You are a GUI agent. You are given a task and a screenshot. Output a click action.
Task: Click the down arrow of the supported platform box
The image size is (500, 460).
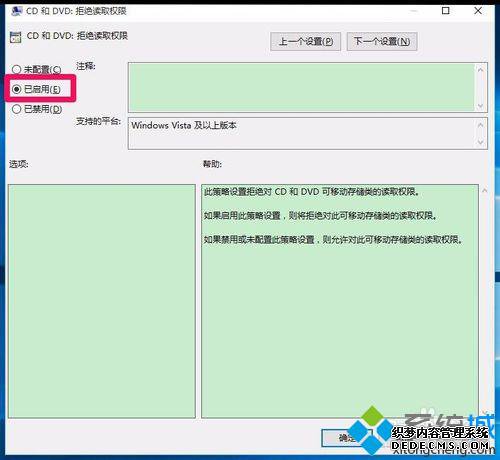coord(480,142)
